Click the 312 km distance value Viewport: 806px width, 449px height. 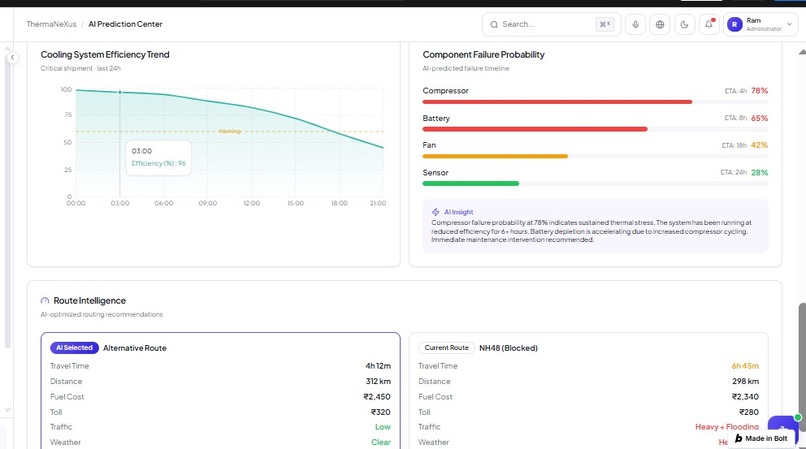(378, 382)
